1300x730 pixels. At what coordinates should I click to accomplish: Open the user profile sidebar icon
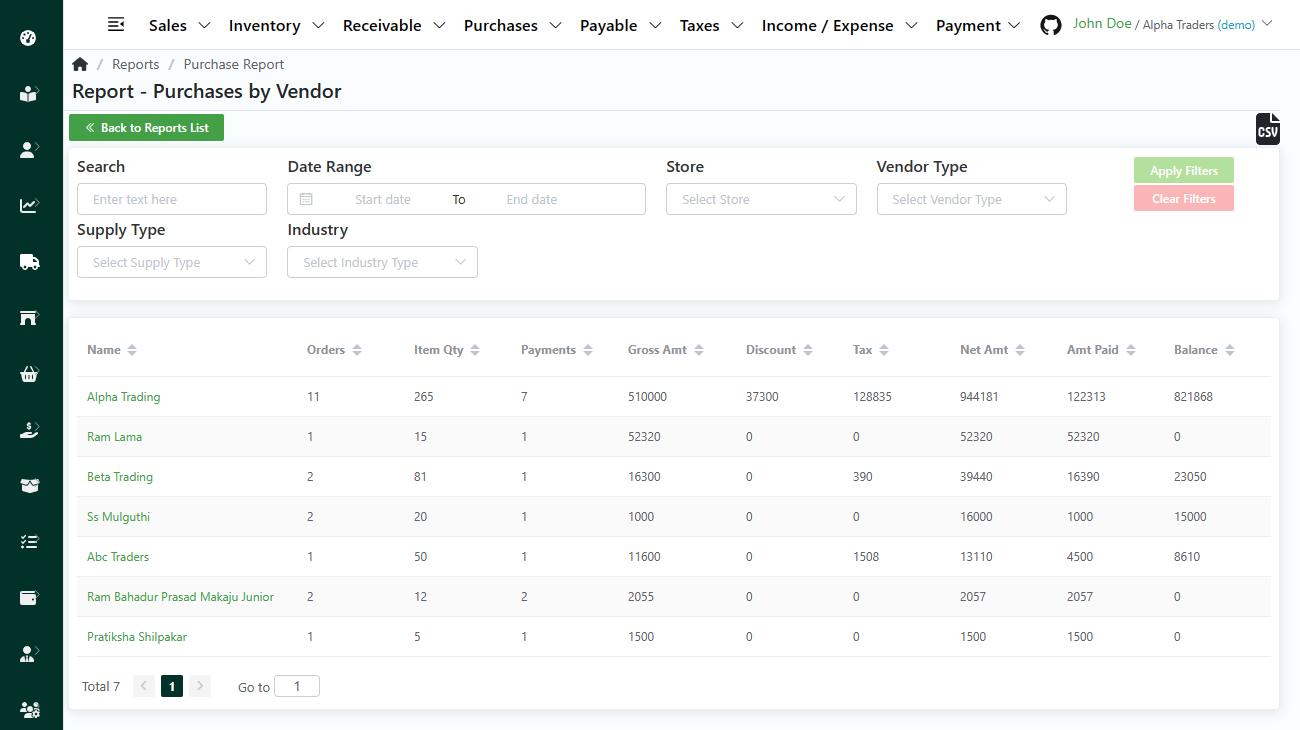click(x=29, y=150)
